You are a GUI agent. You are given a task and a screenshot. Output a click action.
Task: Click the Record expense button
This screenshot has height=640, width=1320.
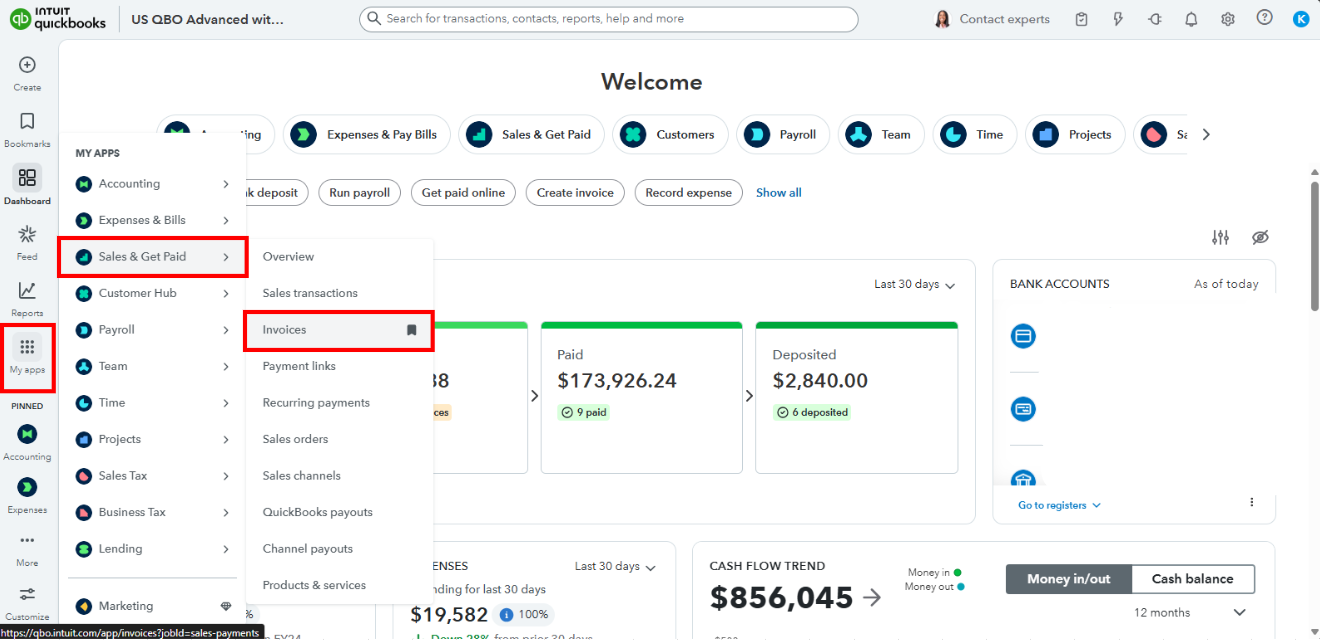[x=688, y=193]
